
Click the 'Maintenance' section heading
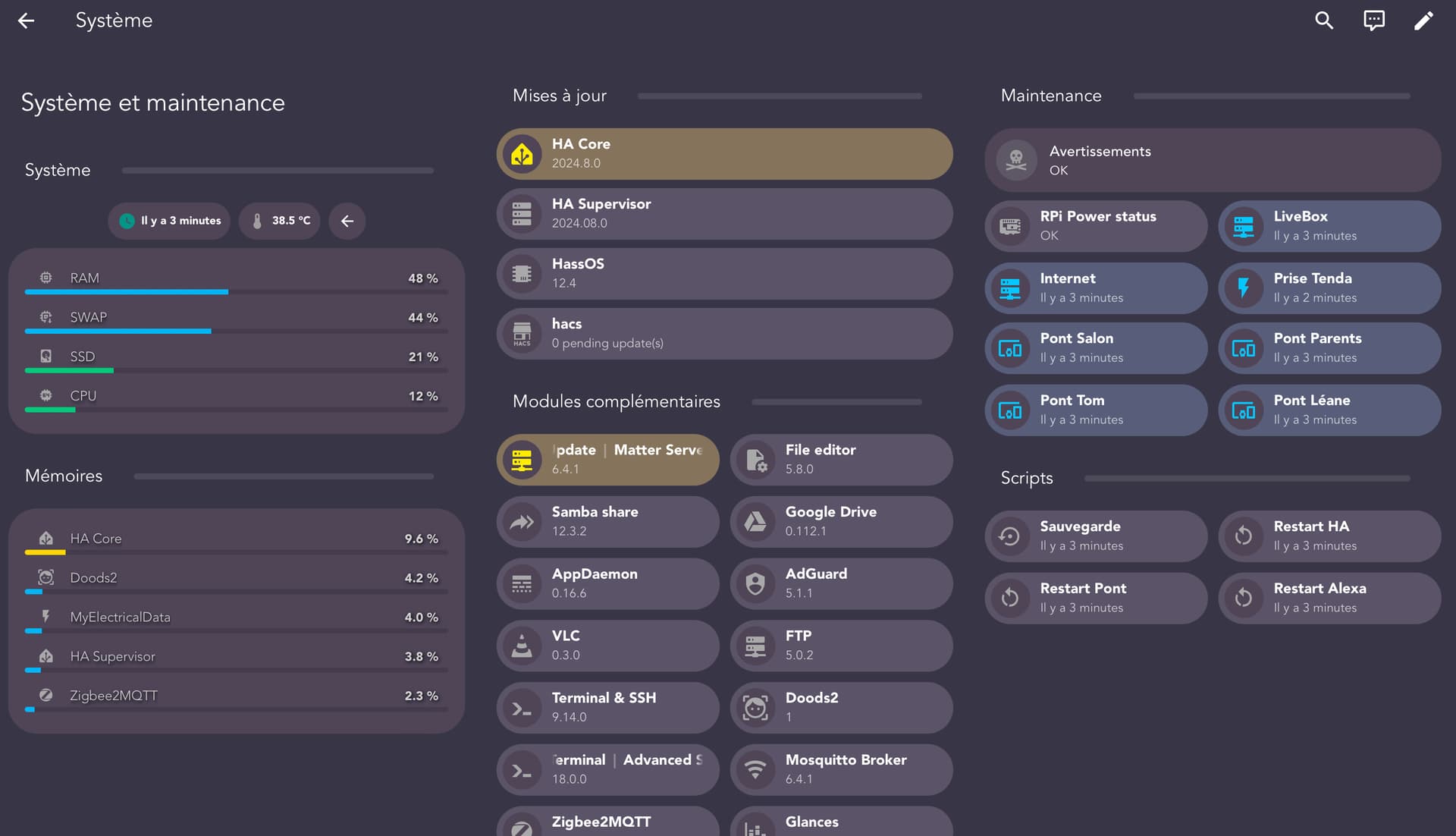coord(1051,96)
